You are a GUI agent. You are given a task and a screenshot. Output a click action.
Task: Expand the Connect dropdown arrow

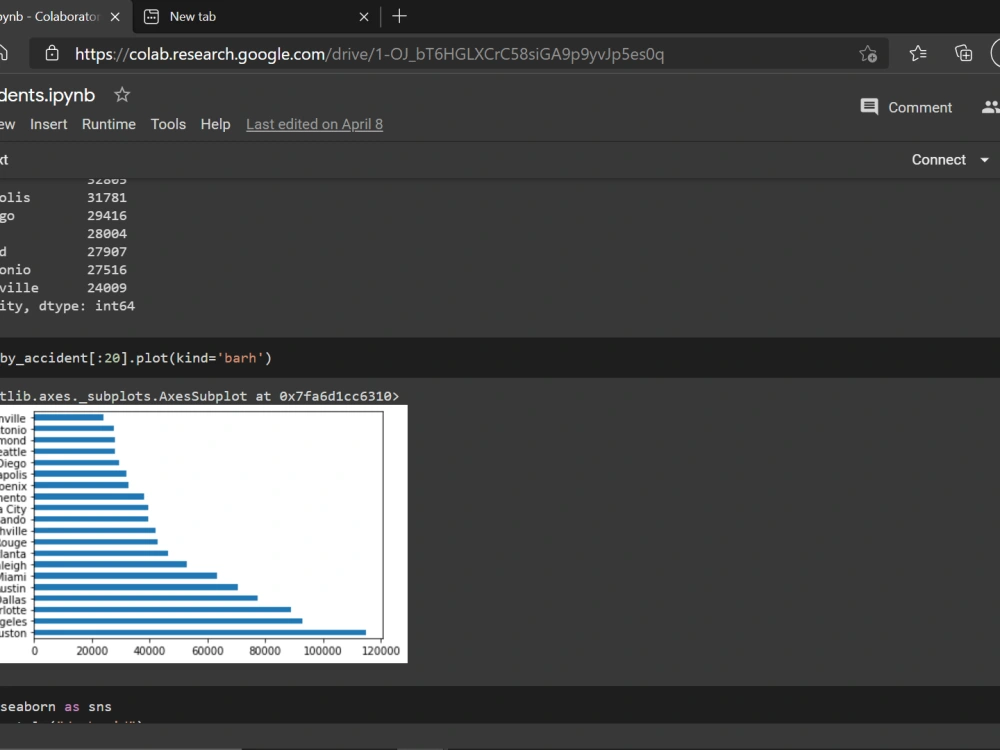(x=984, y=160)
